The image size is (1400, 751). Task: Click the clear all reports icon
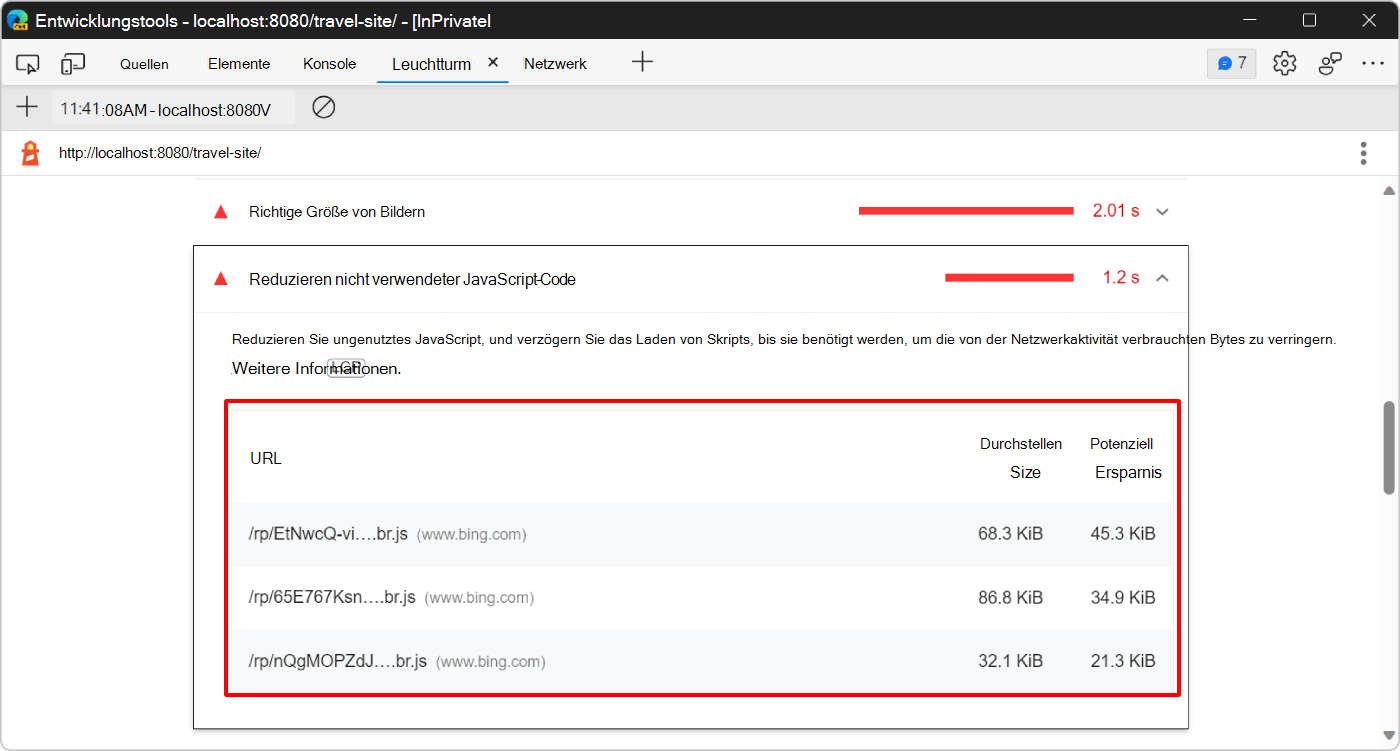pos(323,107)
